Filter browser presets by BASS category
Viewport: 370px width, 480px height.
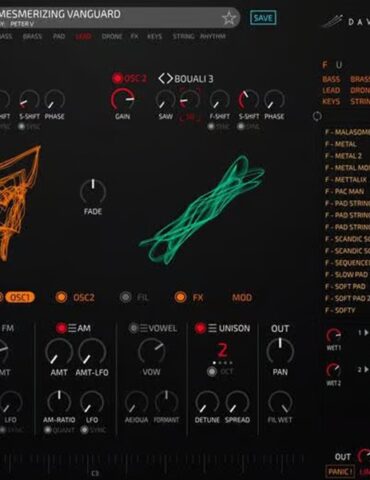pos(331,79)
